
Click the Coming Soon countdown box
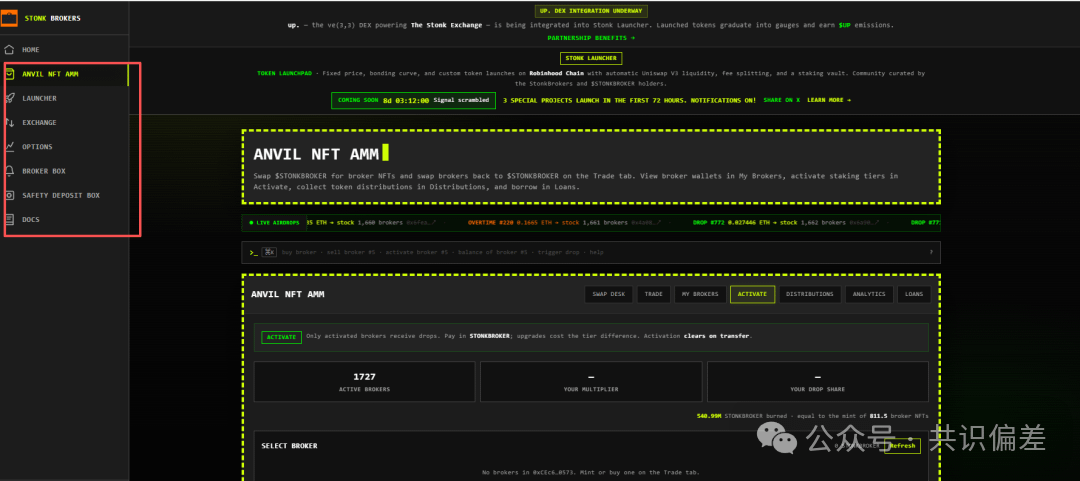point(413,101)
